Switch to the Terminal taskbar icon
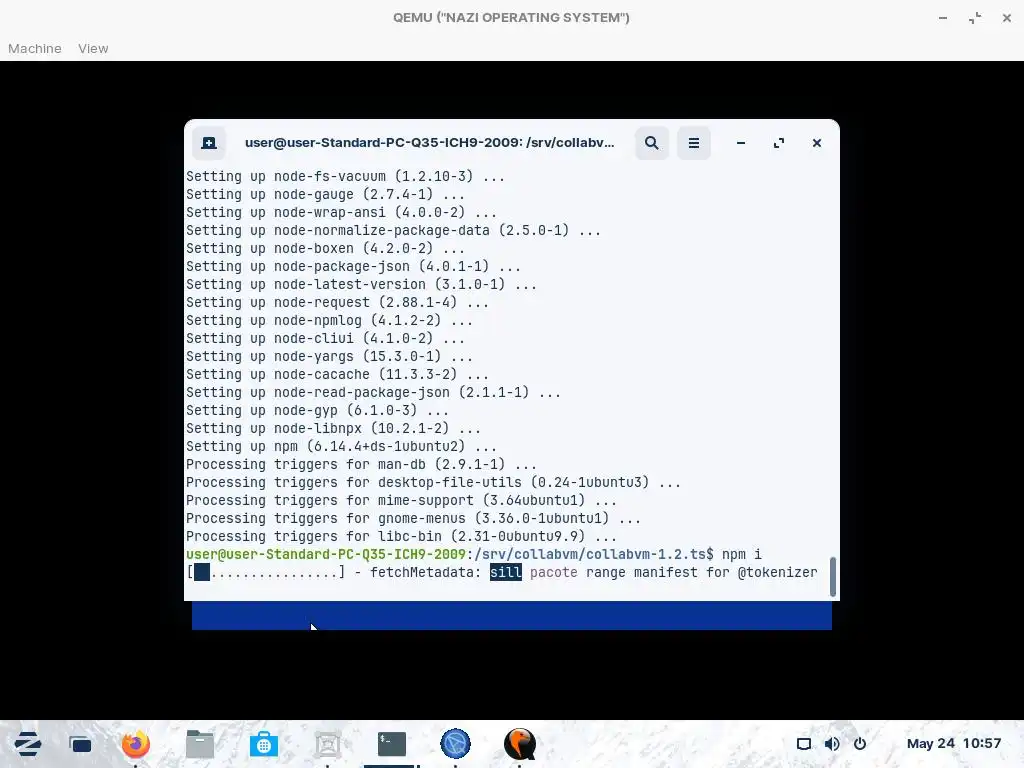 pos(392,744)
